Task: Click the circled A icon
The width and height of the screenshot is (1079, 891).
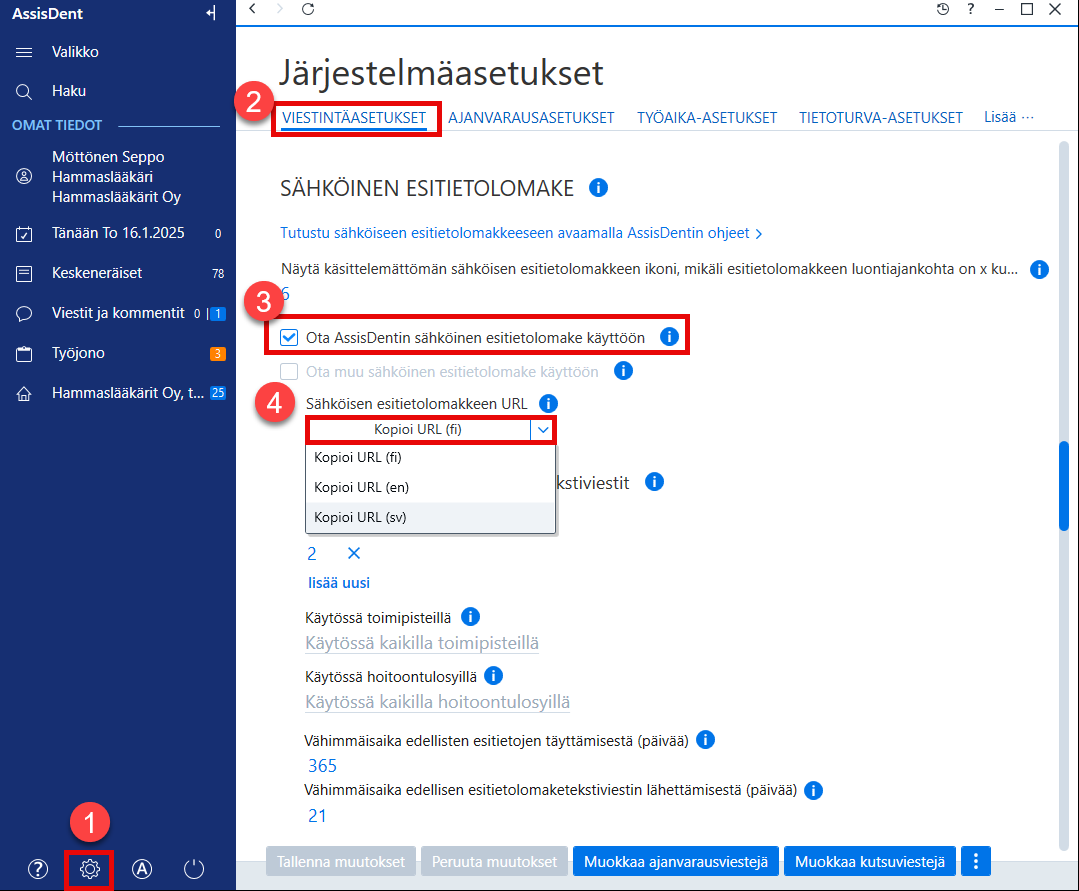Action: (x=142, y=869)
